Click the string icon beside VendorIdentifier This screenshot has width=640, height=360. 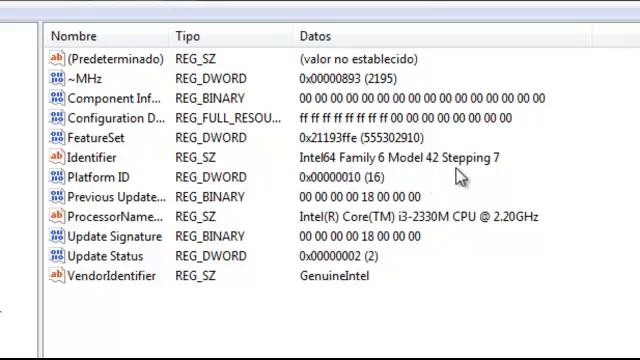point(57,275)
